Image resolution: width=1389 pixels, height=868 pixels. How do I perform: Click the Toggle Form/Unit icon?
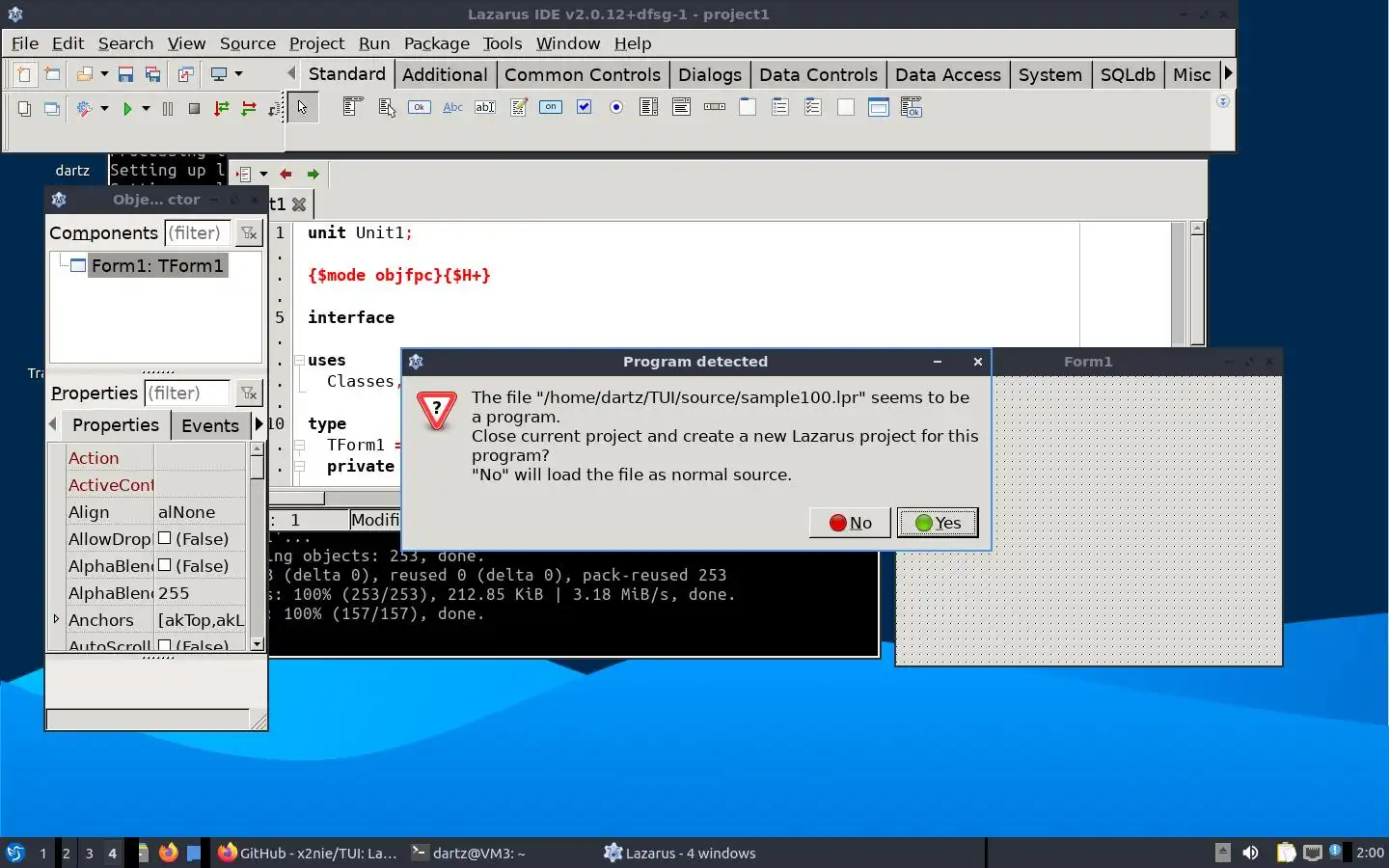(185, 74)
